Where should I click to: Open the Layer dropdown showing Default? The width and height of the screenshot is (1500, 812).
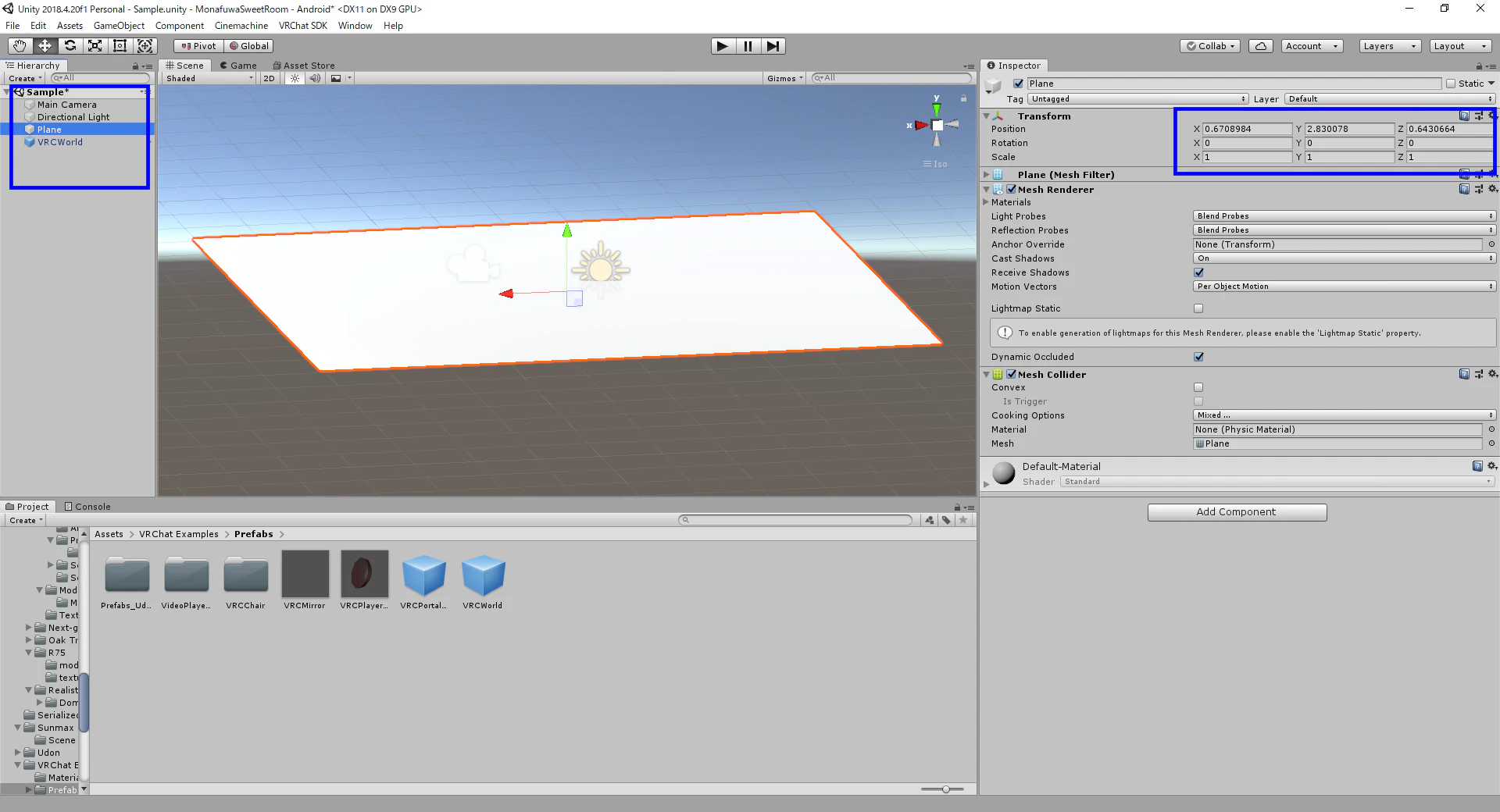pyautogui.click(x=1391, y=99)
